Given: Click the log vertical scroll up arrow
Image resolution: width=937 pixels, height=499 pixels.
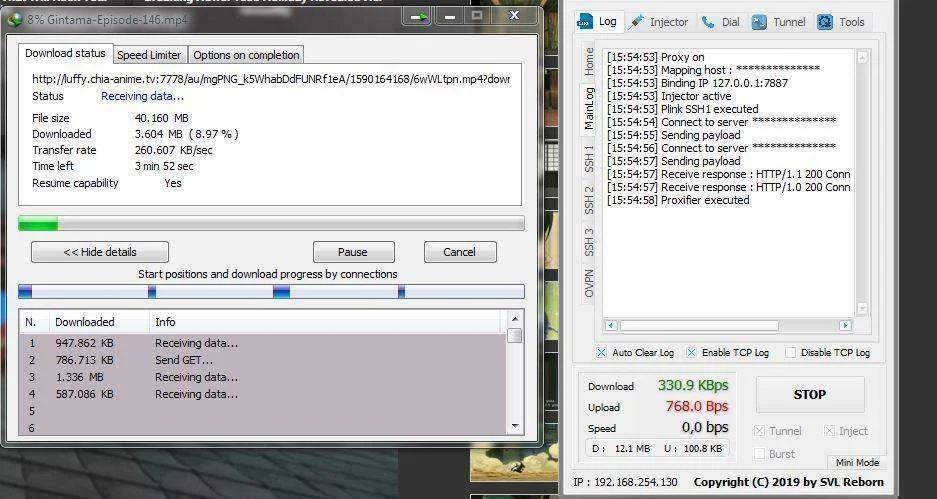Looking at the screenshot, I should click(x=862, y=57).
